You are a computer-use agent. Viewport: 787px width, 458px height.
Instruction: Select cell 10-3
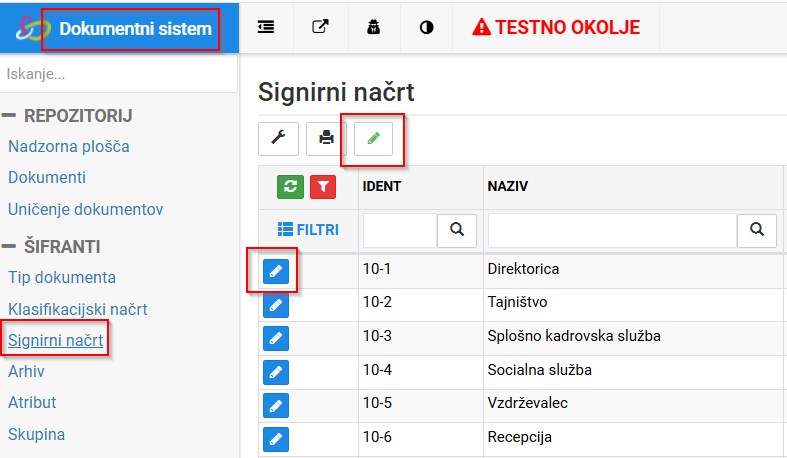421,339
